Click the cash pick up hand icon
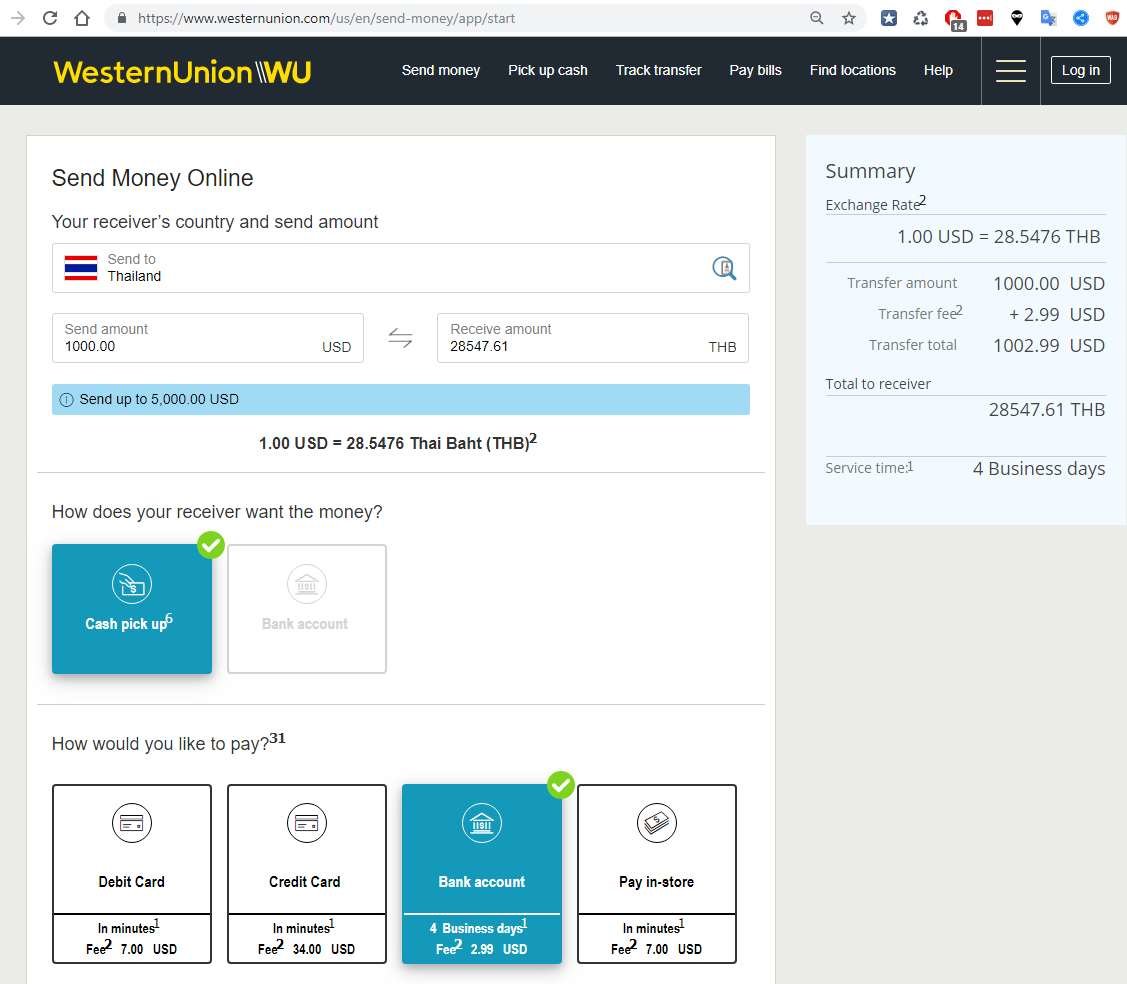The height and width of the screenshot is (984, 1127). tap(132, 584)
